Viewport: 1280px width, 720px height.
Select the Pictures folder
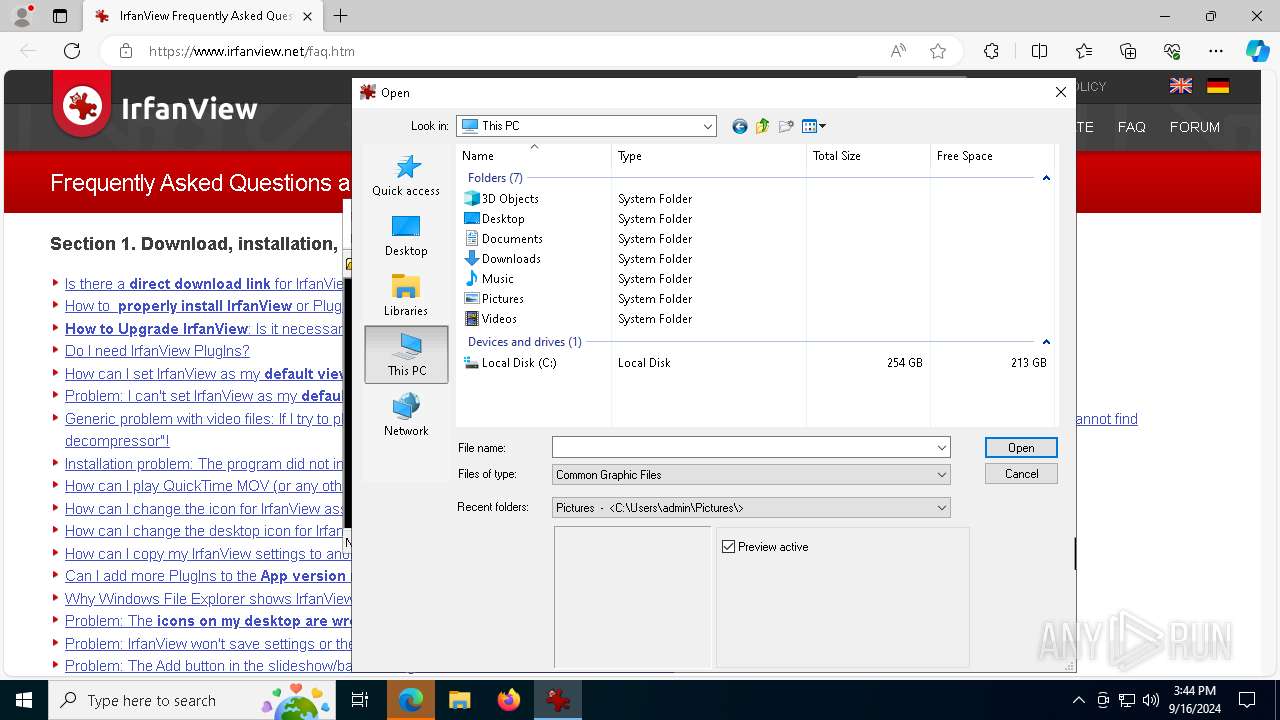point(494,299)
